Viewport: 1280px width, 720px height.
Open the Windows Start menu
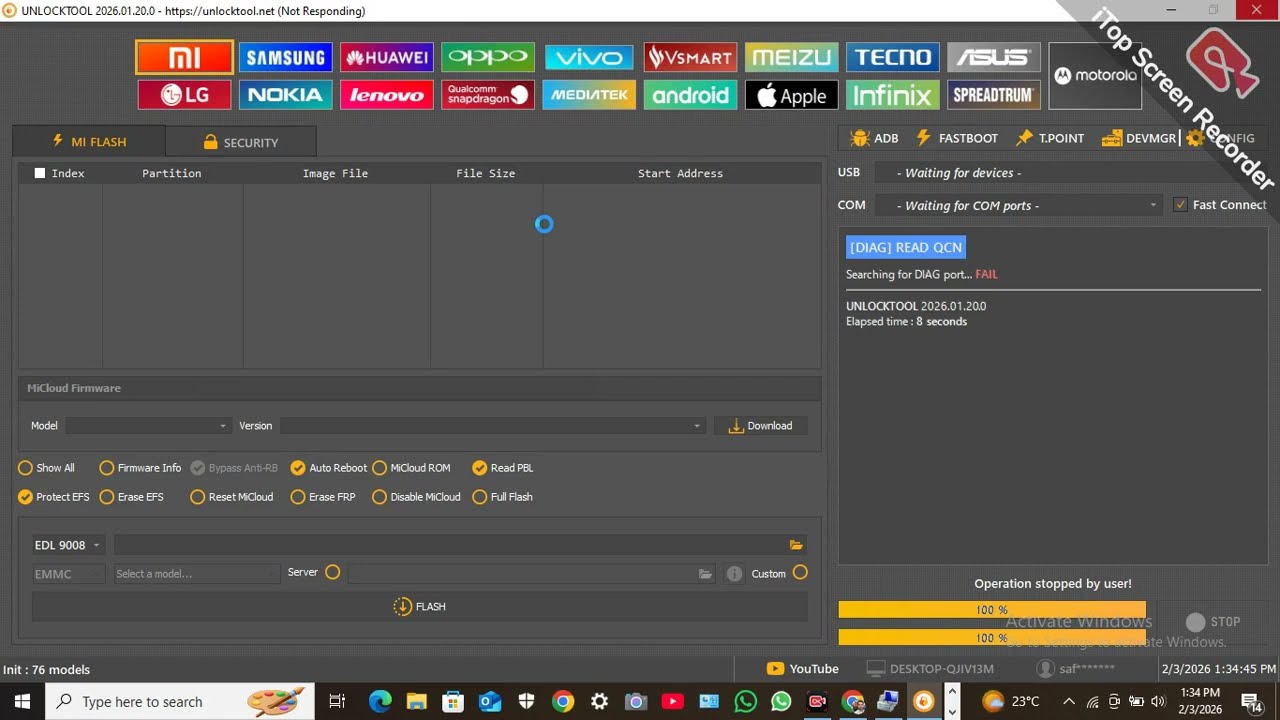tap(22, 701)
